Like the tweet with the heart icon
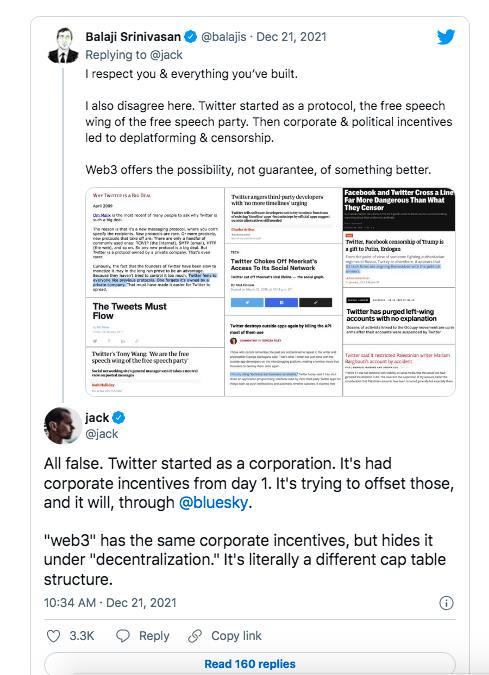This screenshot has height=675, width=489. pyautogui.click(x=53, y=636)
